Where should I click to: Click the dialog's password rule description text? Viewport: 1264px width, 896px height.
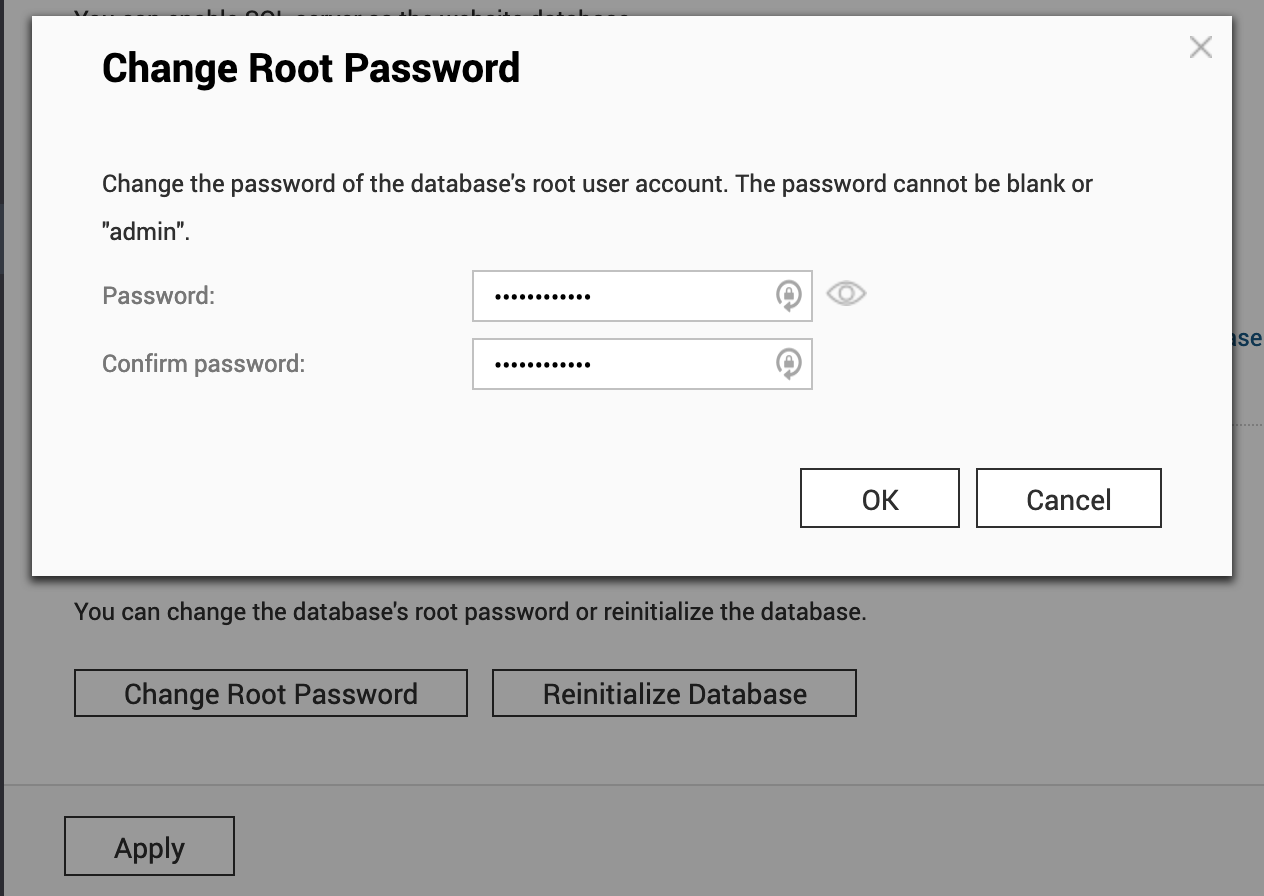597,185
